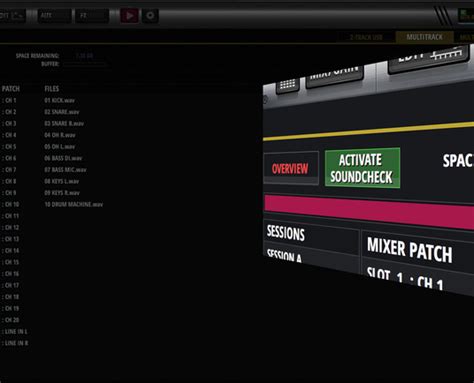Image resolution: width=474 pixels, height=383 pixels.
Task: Select patch entry LINE IN R
Action: click(x=15, y=343)
